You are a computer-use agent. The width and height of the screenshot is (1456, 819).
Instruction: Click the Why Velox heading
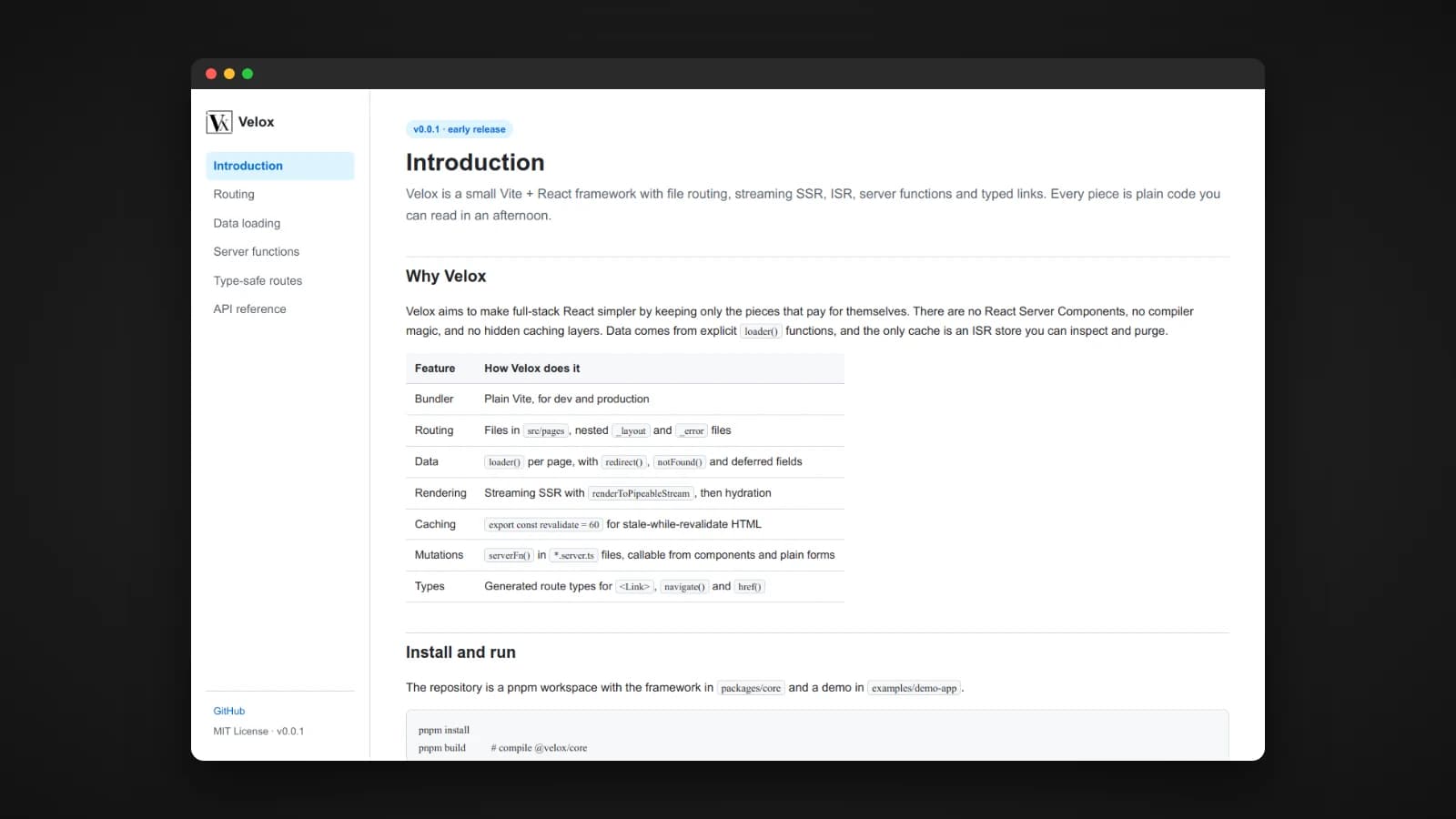pyautogui.click(x=446, y=276)
